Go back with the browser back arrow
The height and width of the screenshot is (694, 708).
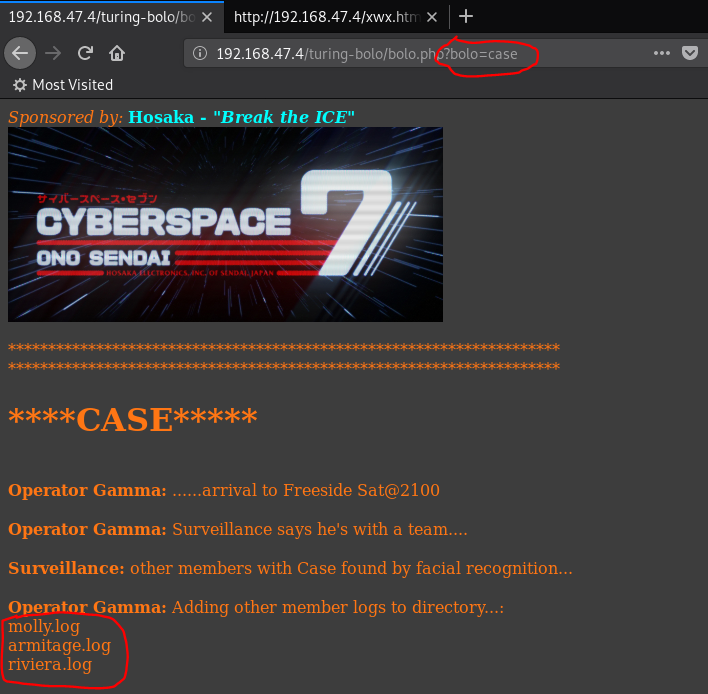click(20, 53)
